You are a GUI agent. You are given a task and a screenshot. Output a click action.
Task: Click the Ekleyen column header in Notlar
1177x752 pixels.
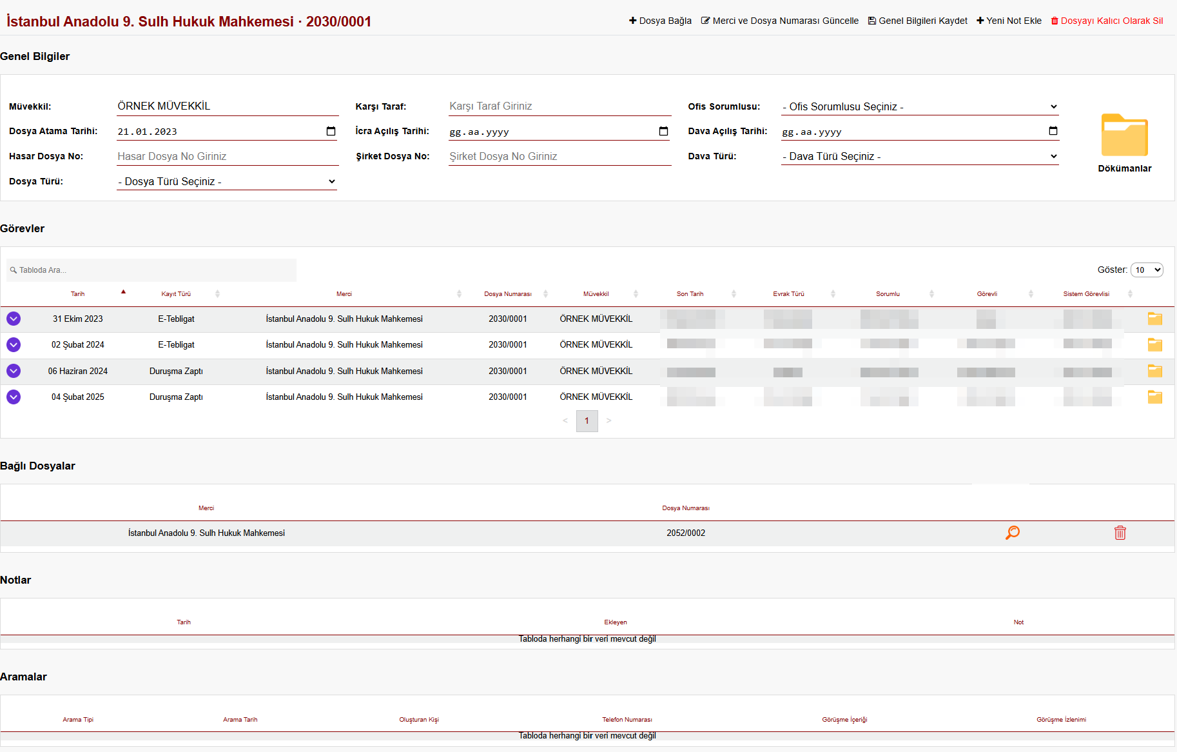click(x=616, y=622)
